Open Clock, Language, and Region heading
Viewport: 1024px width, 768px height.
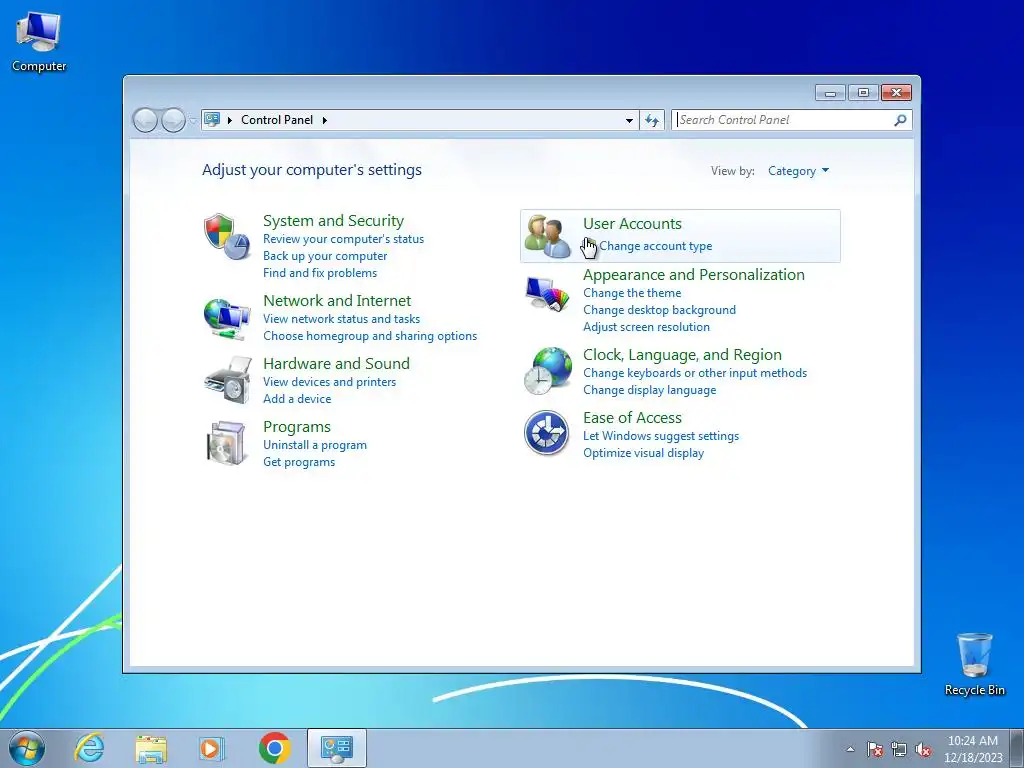[x=682, y=355]
